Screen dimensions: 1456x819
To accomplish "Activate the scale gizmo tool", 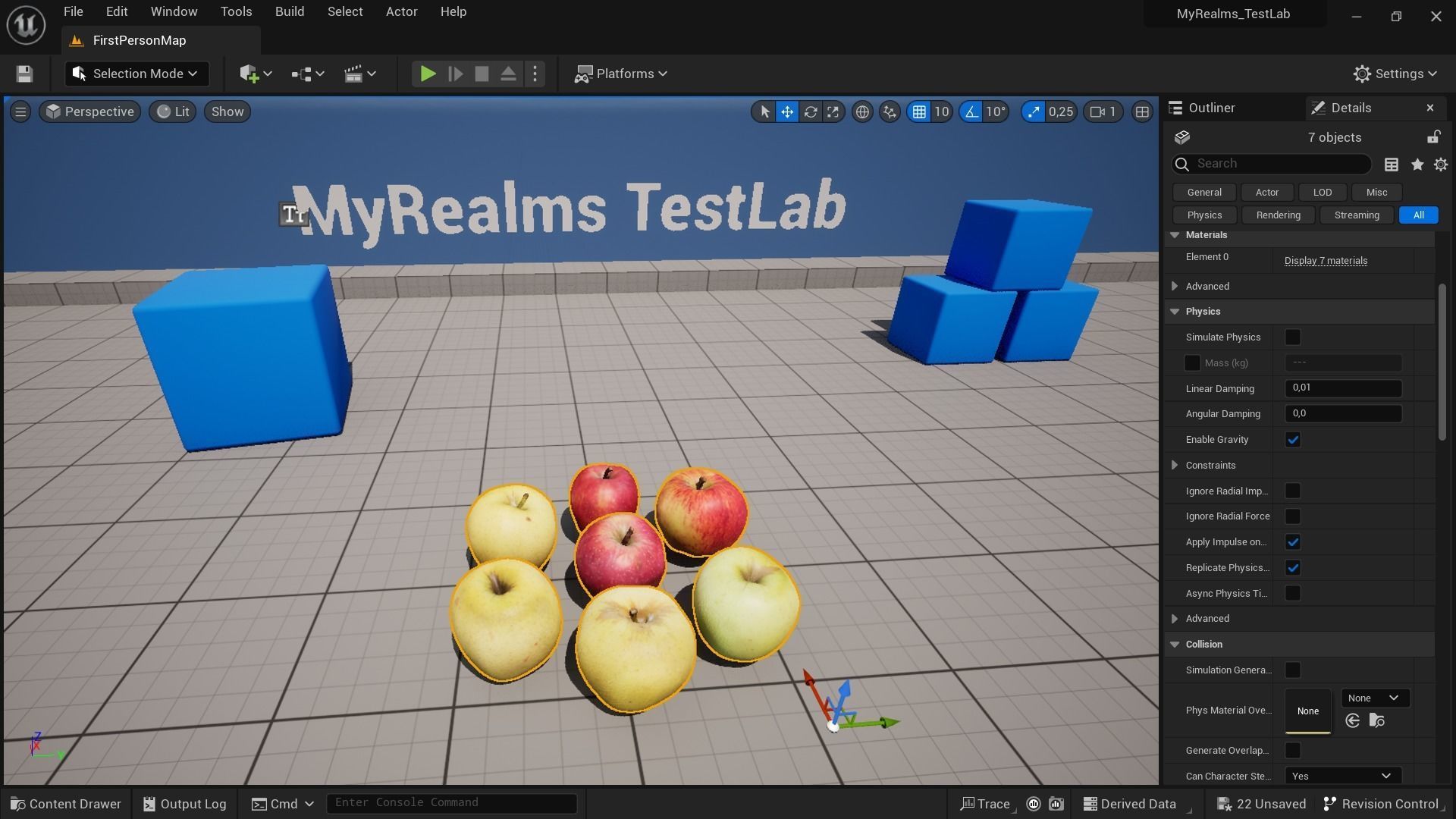I will 833,112.
